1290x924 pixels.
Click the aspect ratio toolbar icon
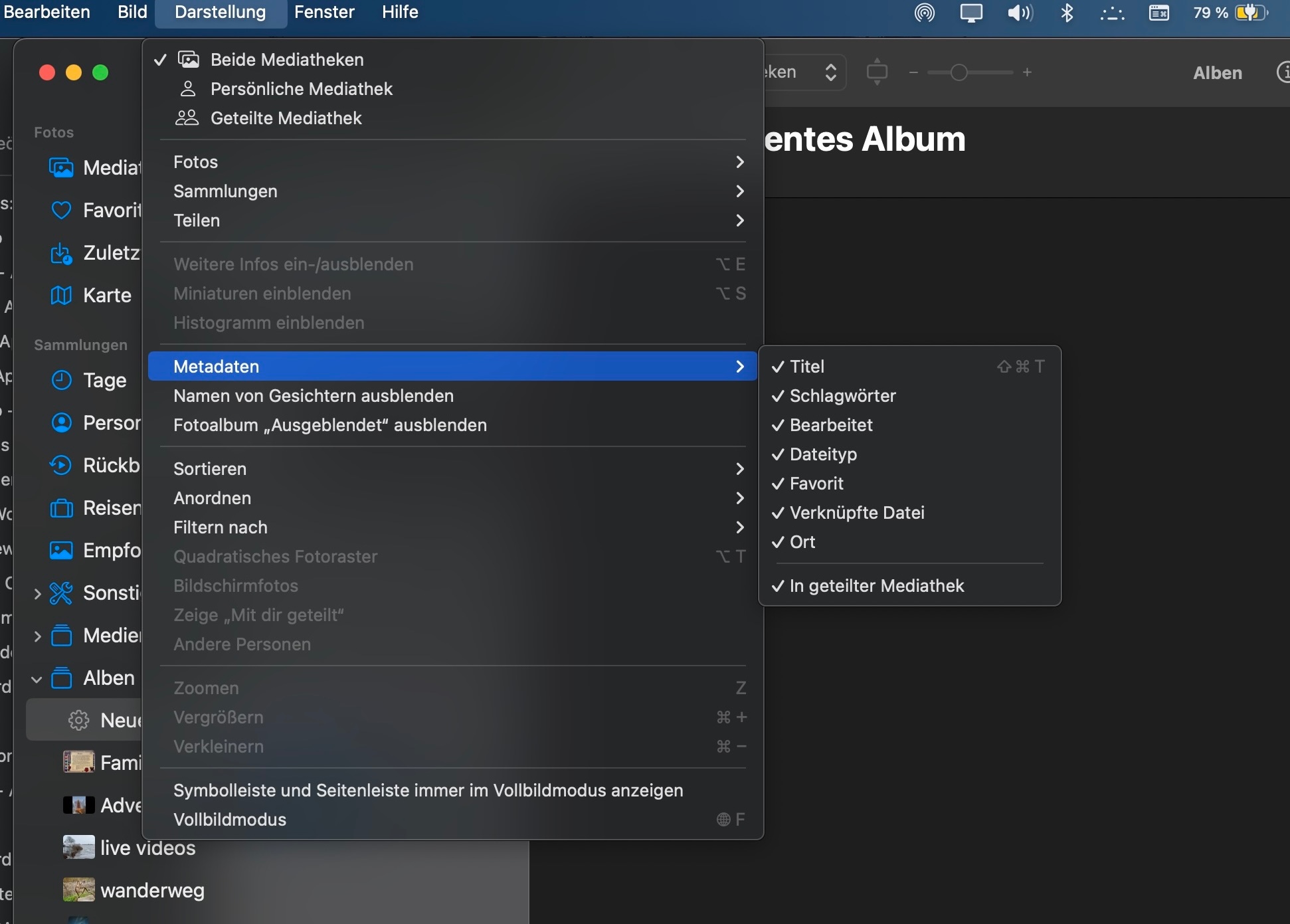pos(877,72)
